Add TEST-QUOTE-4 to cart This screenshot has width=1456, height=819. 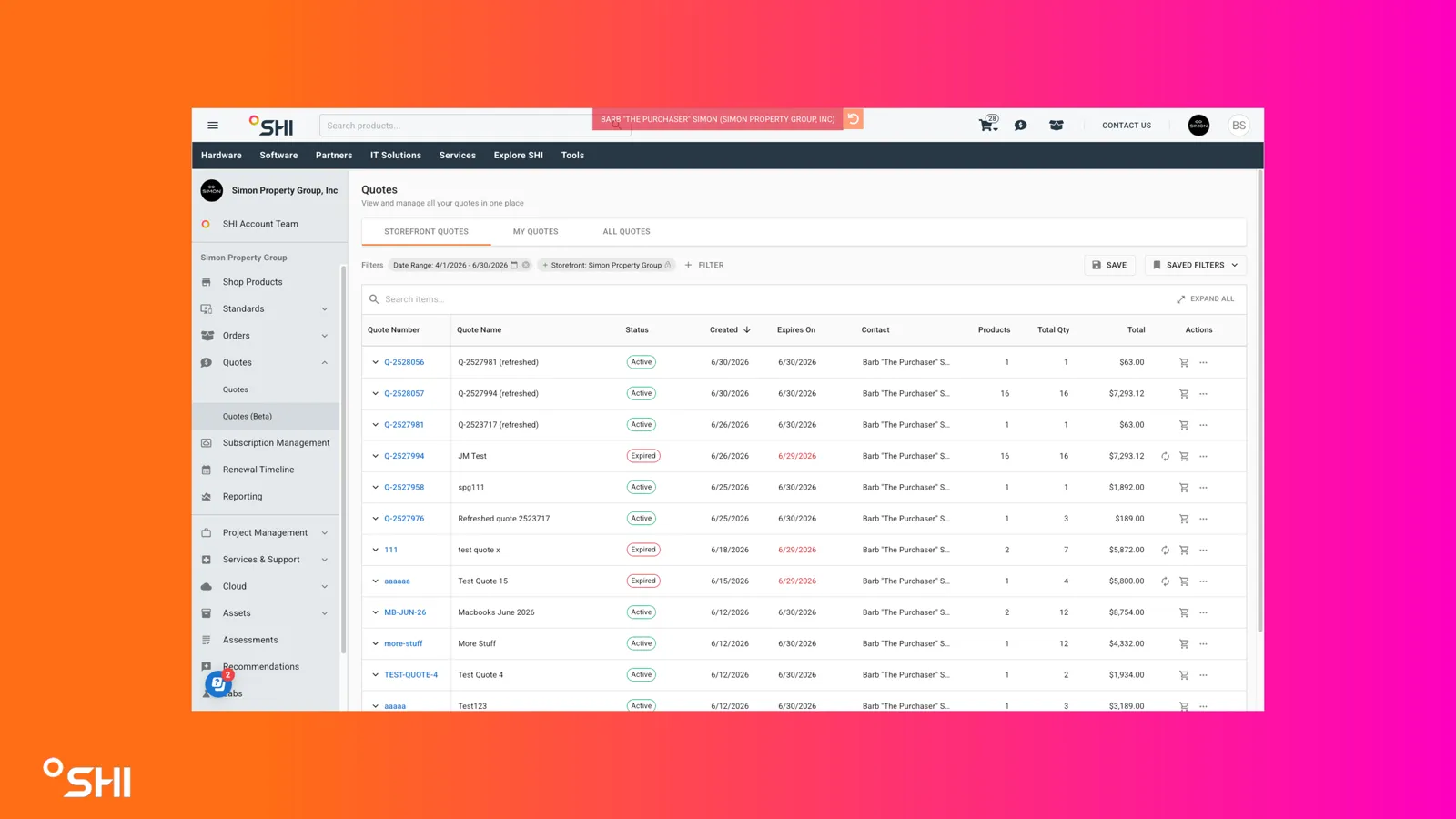pyautogui.click(x=1184, y=675)
